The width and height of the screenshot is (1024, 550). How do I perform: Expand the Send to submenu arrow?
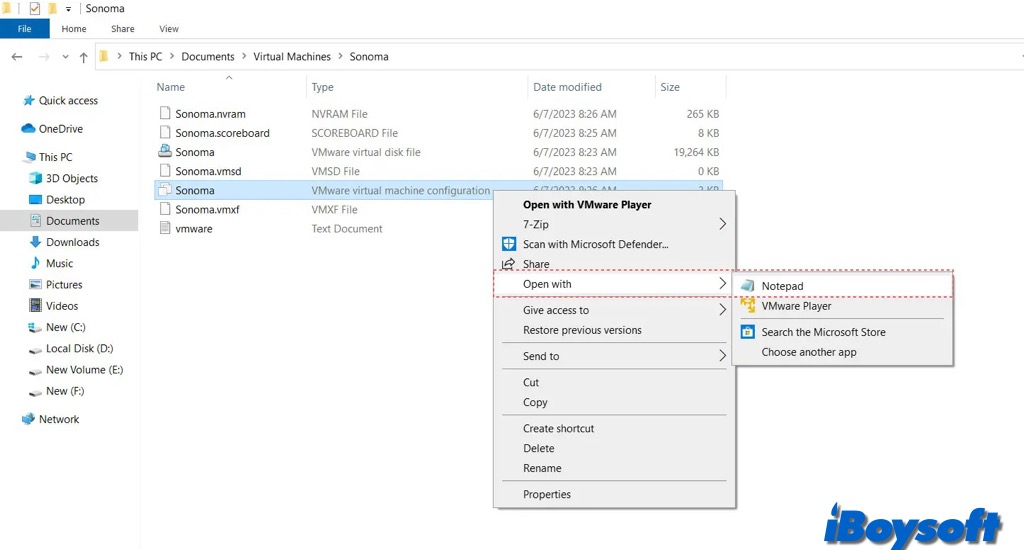tap(722, 356)
